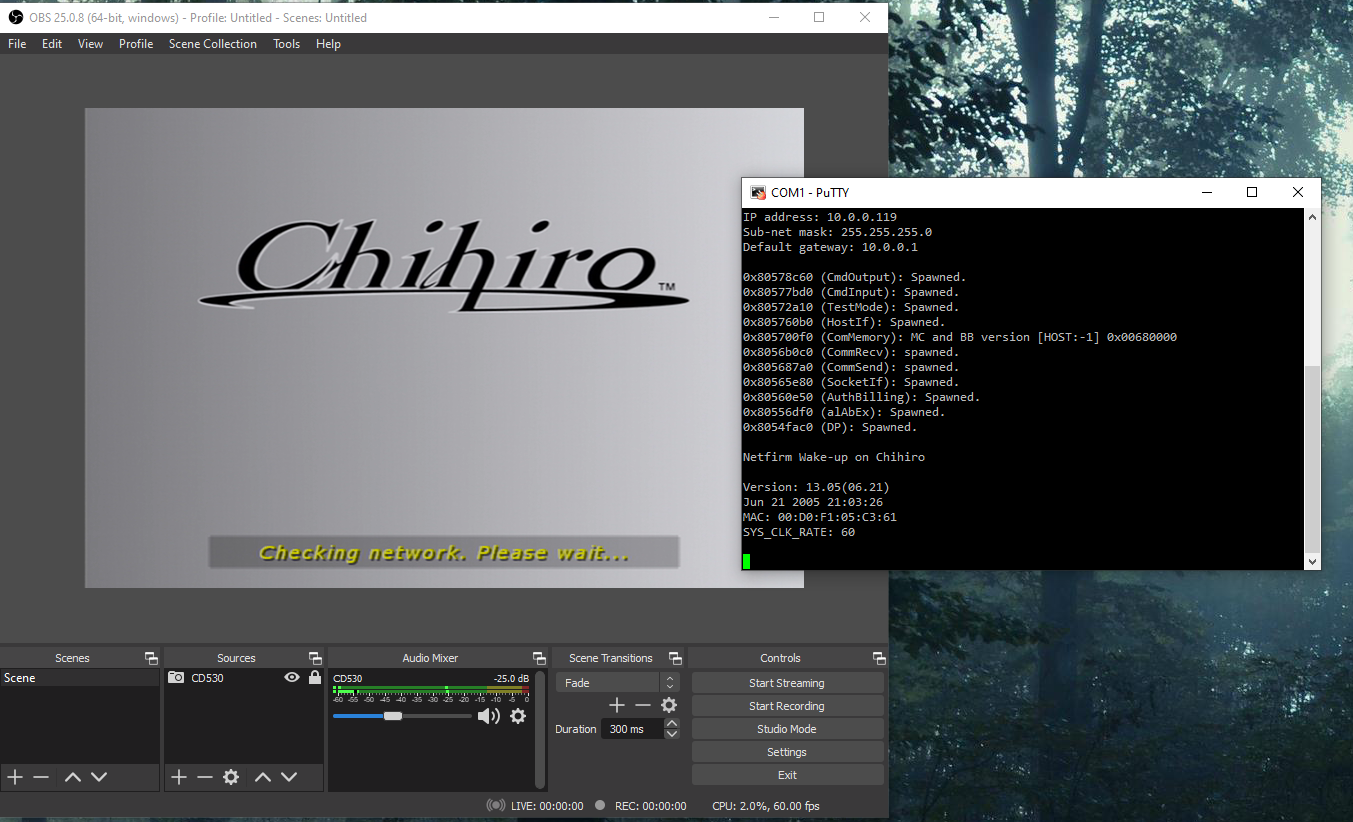The height and width of the screenshot is (822, 1353).
Task: Click the Audio Mixer vertical scrollbar
Action: point(540,730)
